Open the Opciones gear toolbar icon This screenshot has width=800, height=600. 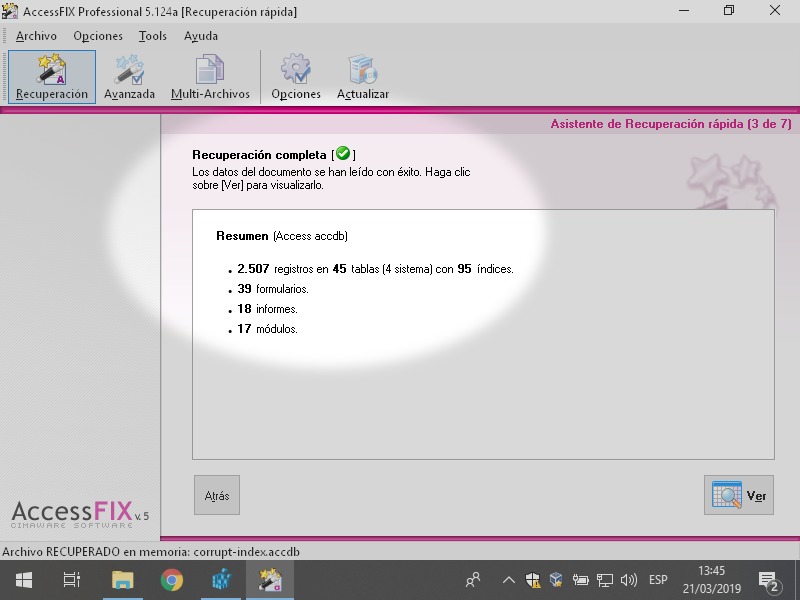[295, 75]
